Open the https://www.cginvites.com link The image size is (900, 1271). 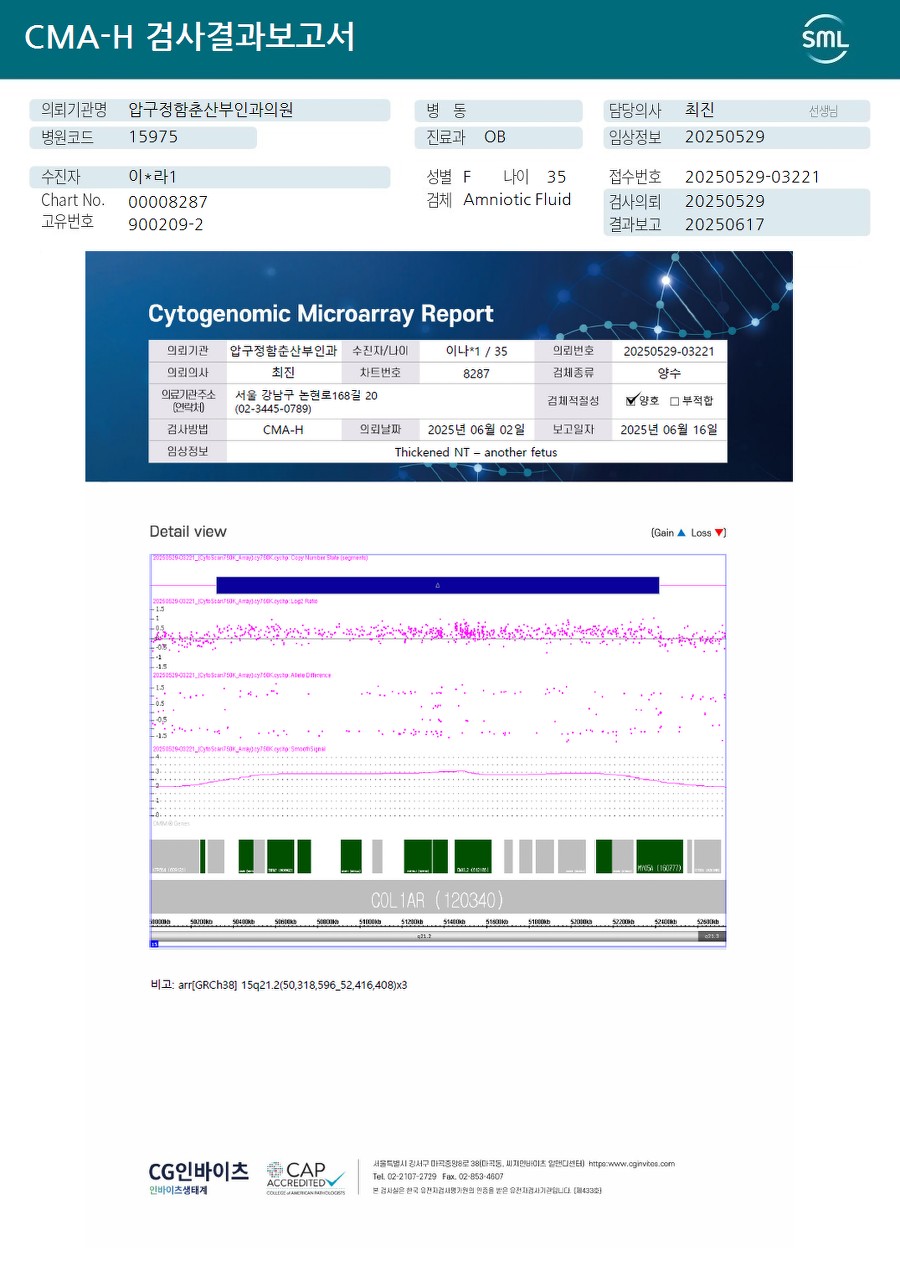click(x=631, y=1164)
